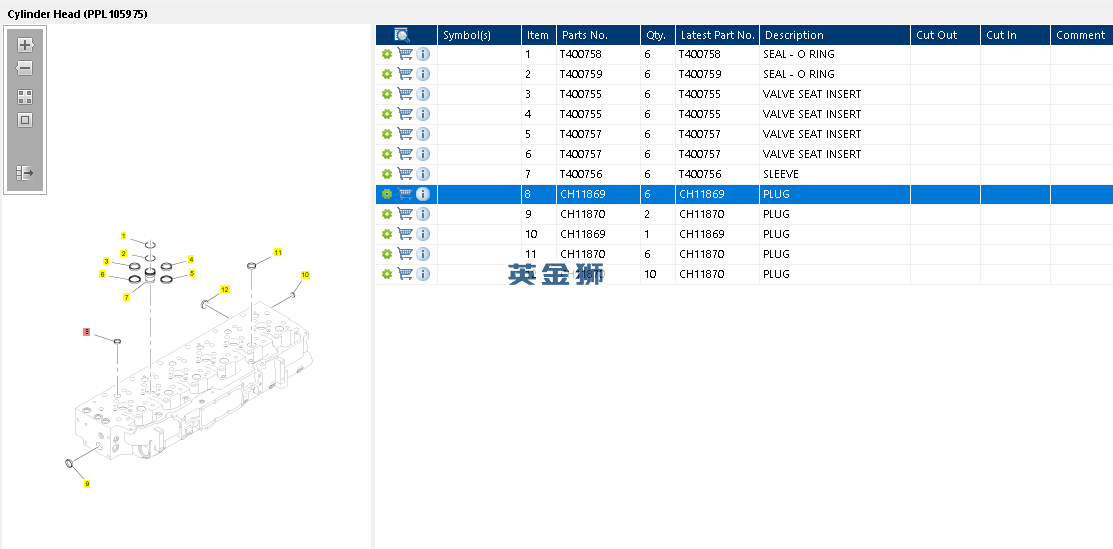
Task: Select callout 9 label in diagram
Action: pos(87,484)
